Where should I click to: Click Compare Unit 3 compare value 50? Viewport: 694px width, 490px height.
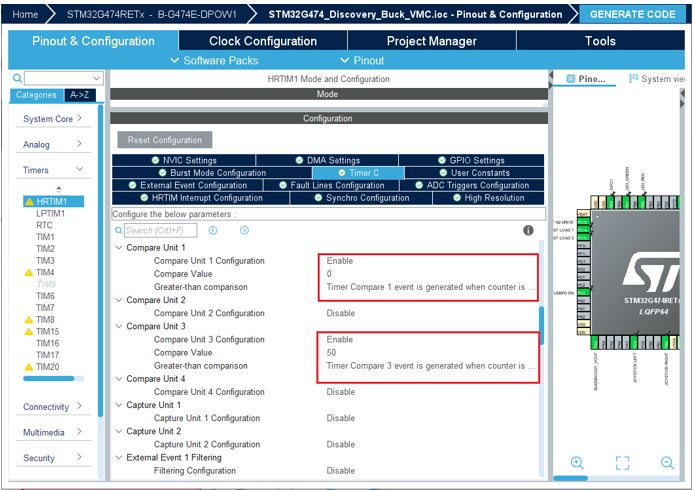(331, 353)
